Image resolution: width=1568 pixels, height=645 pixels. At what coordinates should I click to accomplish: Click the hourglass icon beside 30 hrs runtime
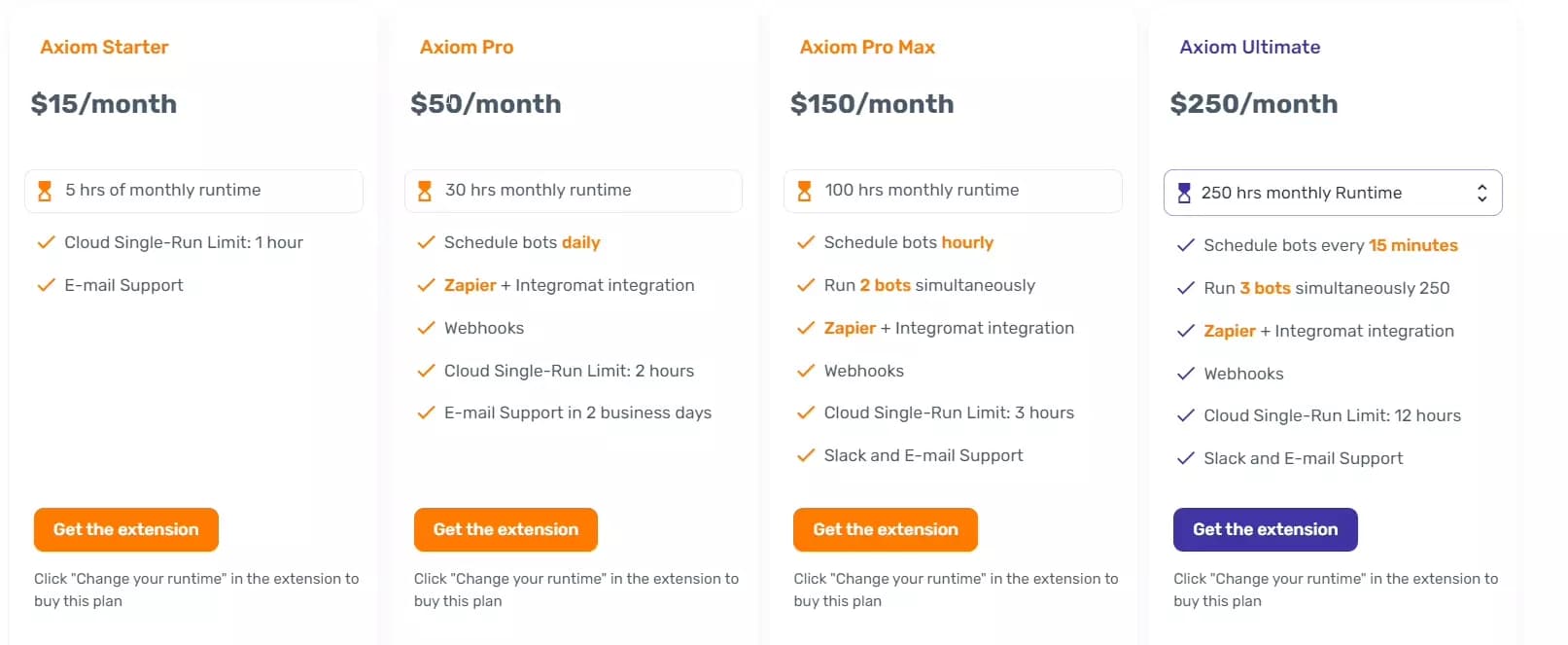(x=425, y=190)
